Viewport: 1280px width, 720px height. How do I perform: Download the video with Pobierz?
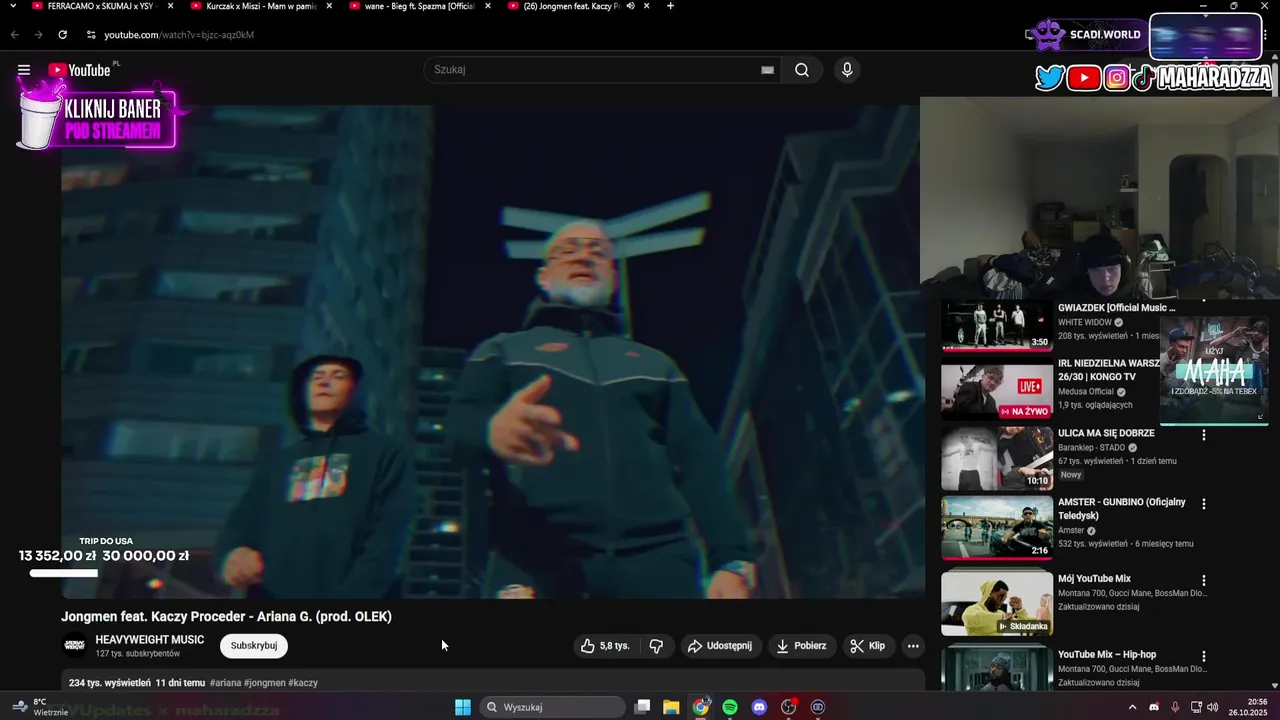802,646
